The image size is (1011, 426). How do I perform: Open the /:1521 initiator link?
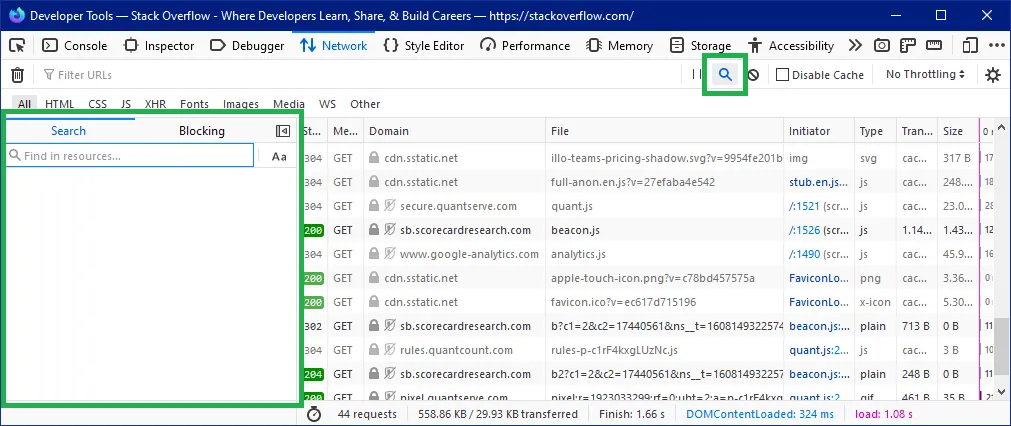point(805,206)
